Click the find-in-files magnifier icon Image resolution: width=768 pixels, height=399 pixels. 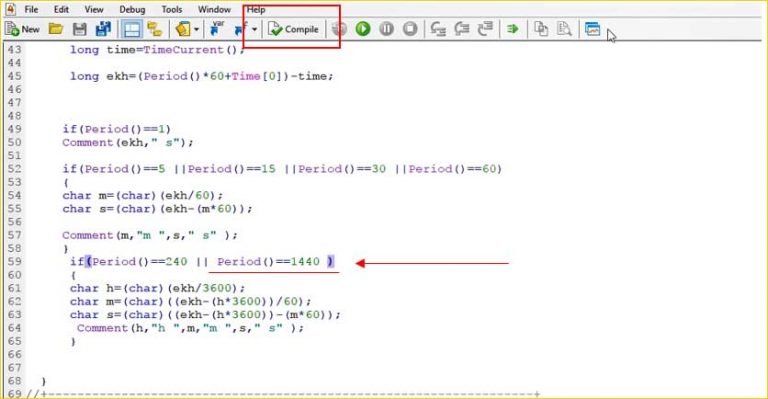click(564, 29)
